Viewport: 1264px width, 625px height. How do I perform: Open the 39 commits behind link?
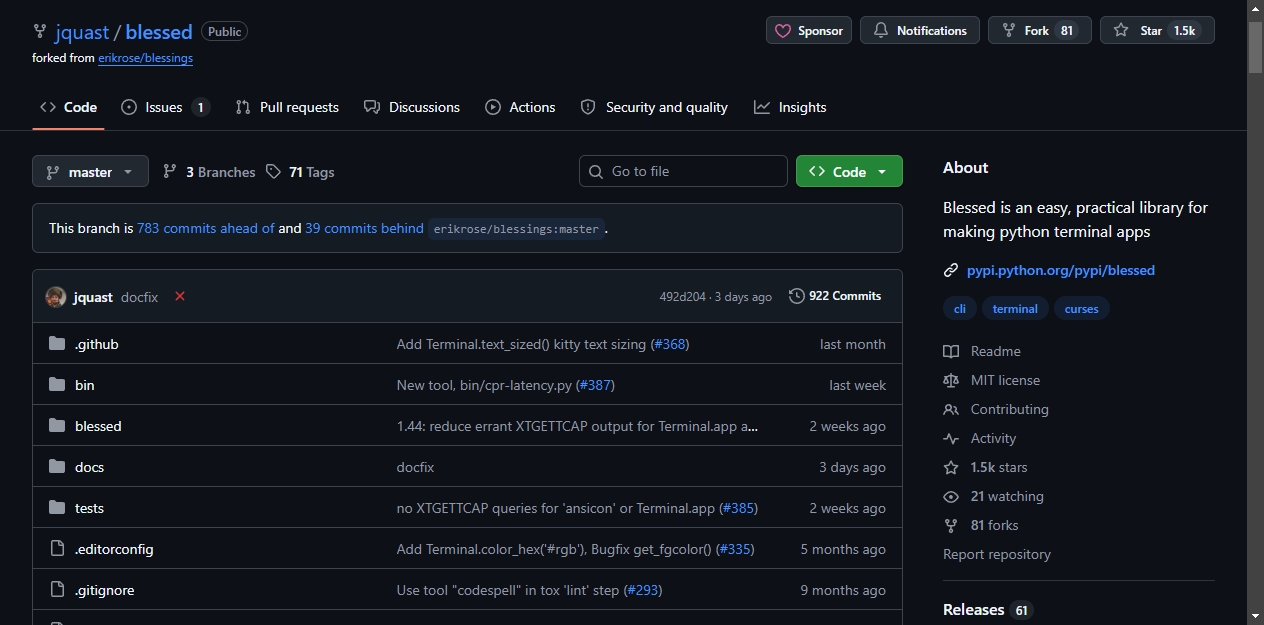coord(364,228)
